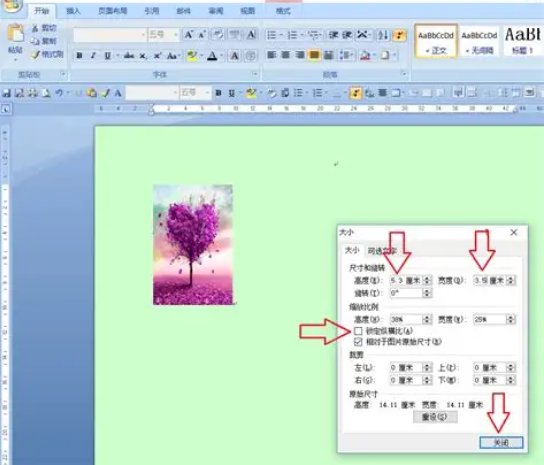Click the Copy (复制) icon
The image size is (544, 465).
tap(35, 41)
